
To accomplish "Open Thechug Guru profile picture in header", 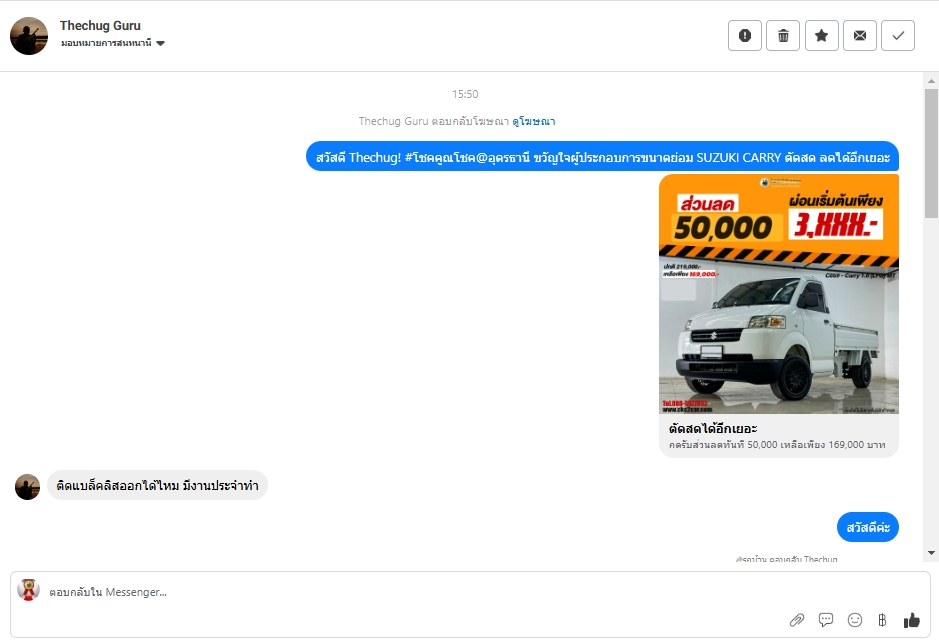I will (29, 36).
